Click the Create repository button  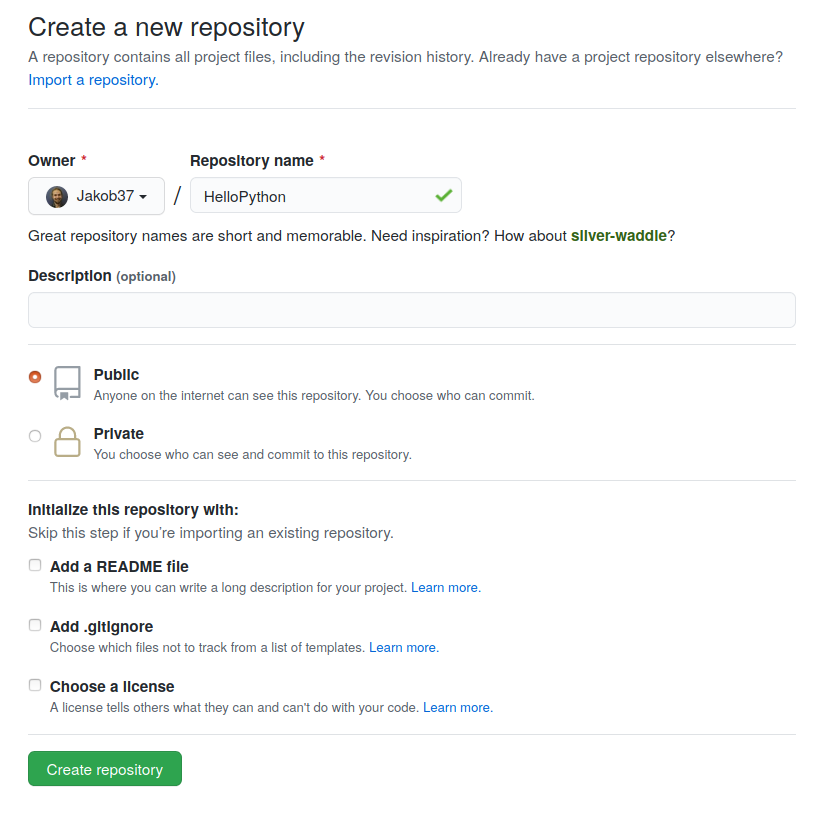click(x=105, y=768)
